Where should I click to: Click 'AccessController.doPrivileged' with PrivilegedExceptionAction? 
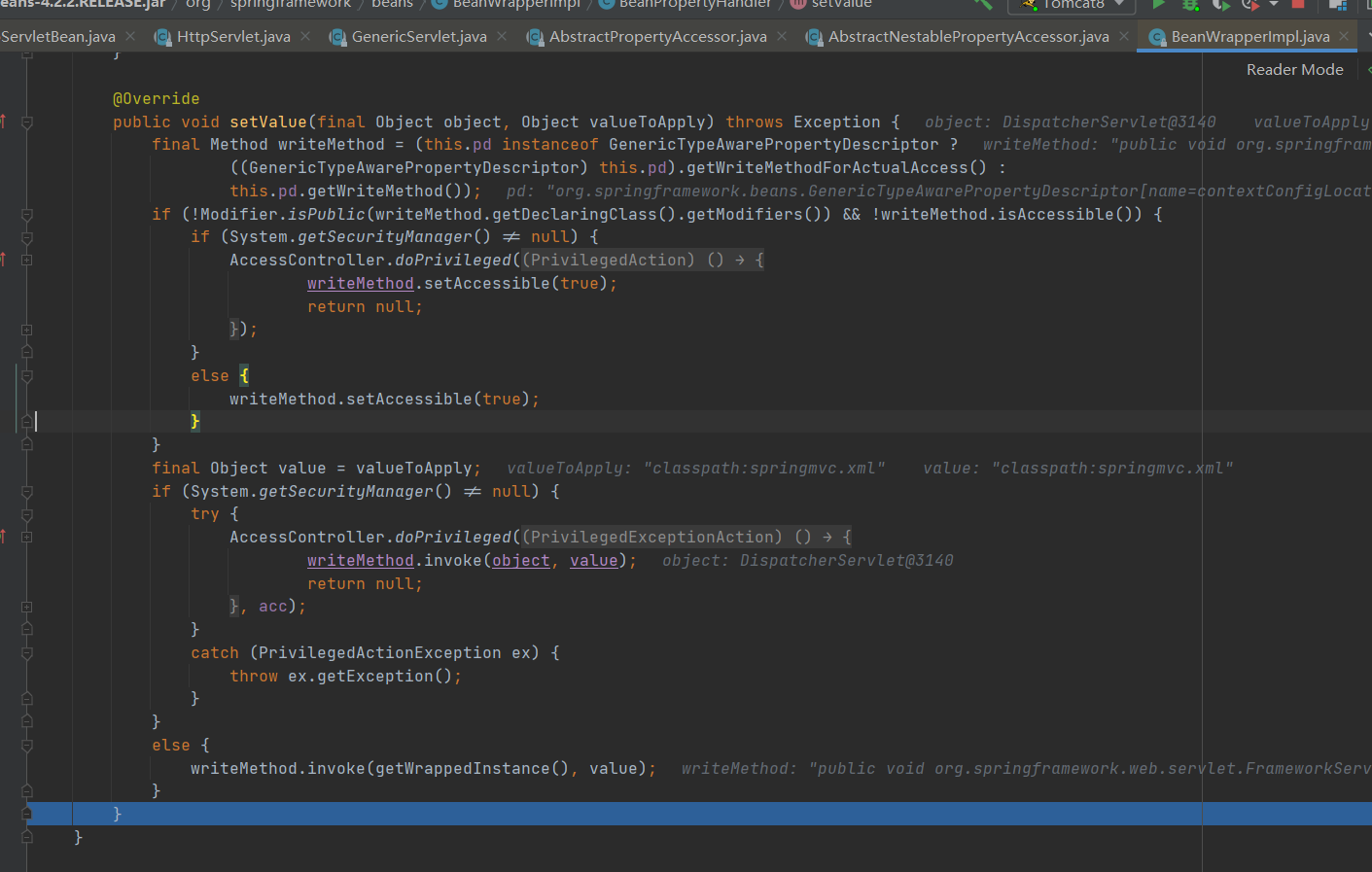coord(370,538)
